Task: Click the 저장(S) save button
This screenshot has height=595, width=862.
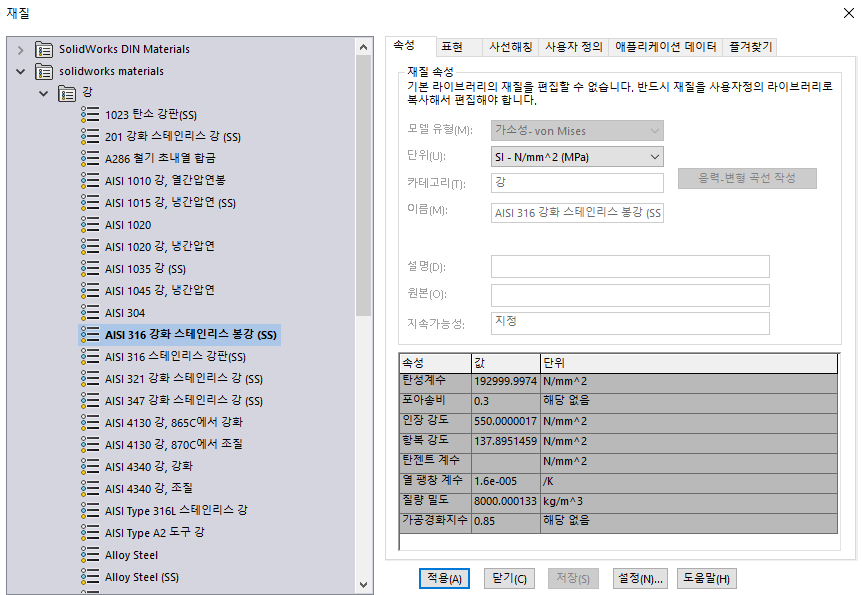Action: tap(573, 579)
